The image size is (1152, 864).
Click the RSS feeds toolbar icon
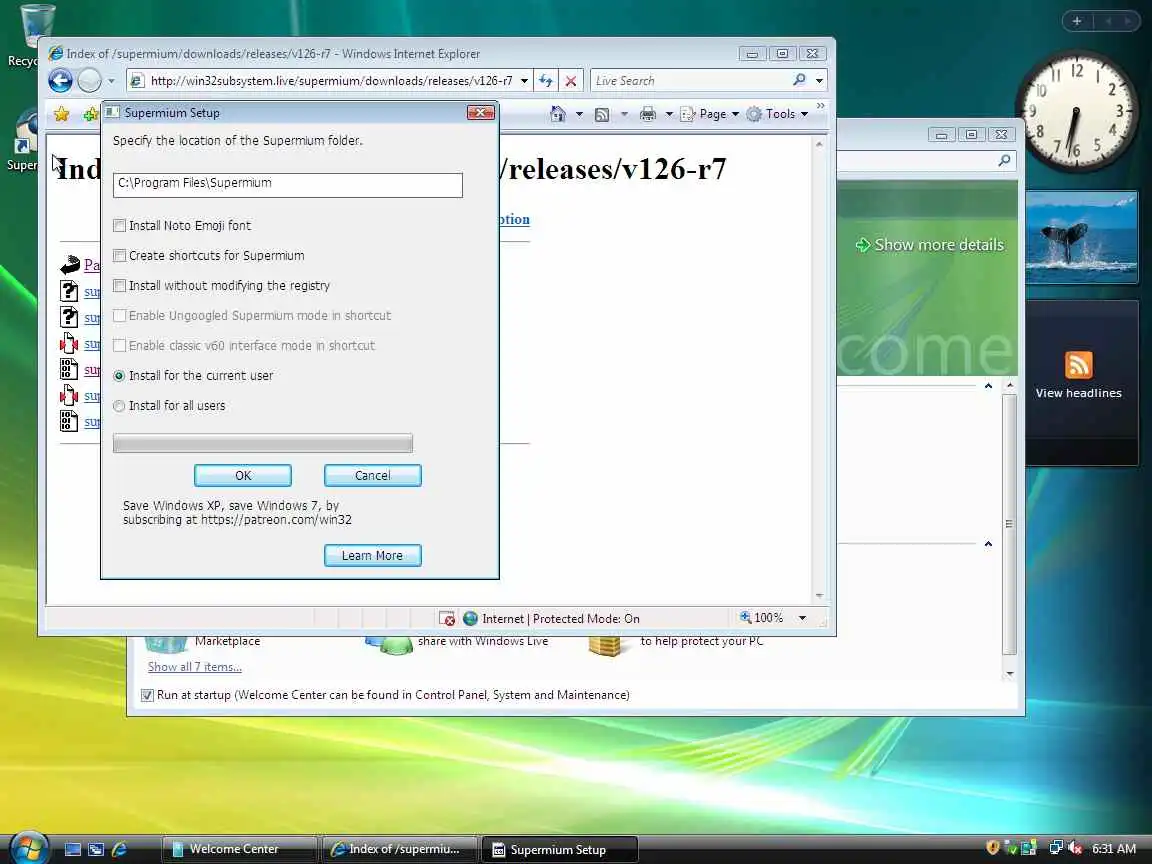click(602, 114)
